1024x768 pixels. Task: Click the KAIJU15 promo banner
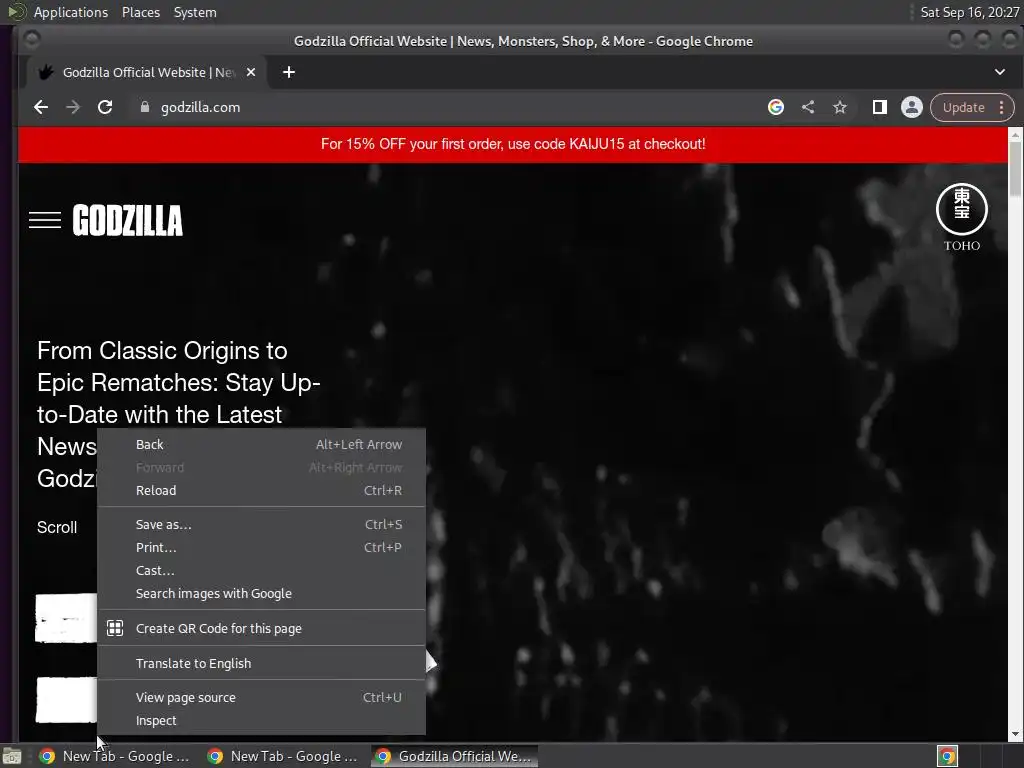click(513, 144)
